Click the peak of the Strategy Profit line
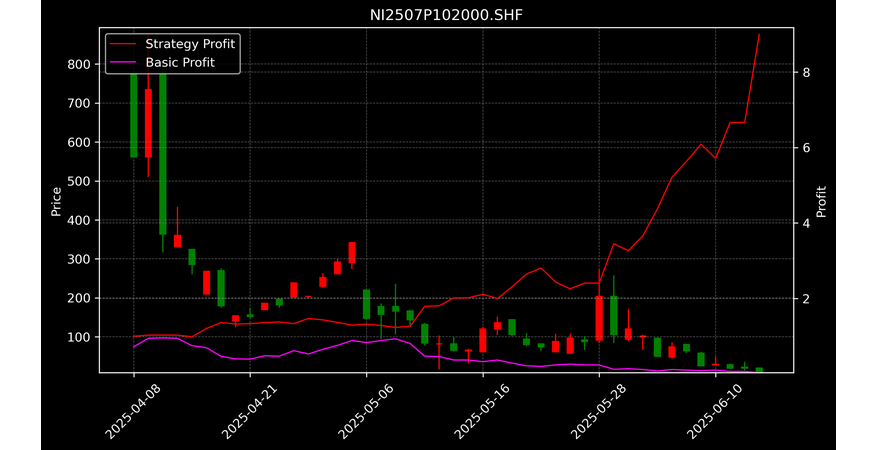 (759, 35)
